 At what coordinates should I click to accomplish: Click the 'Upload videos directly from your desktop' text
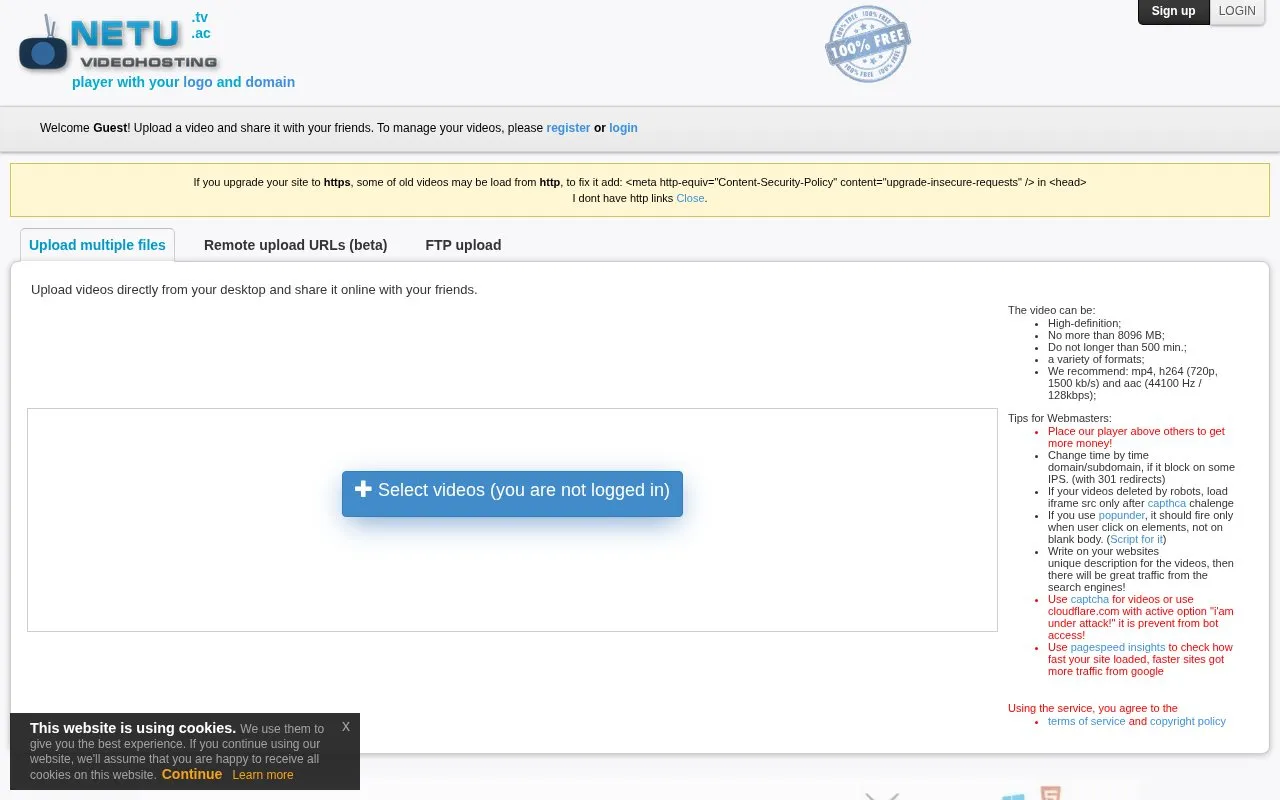254,290
